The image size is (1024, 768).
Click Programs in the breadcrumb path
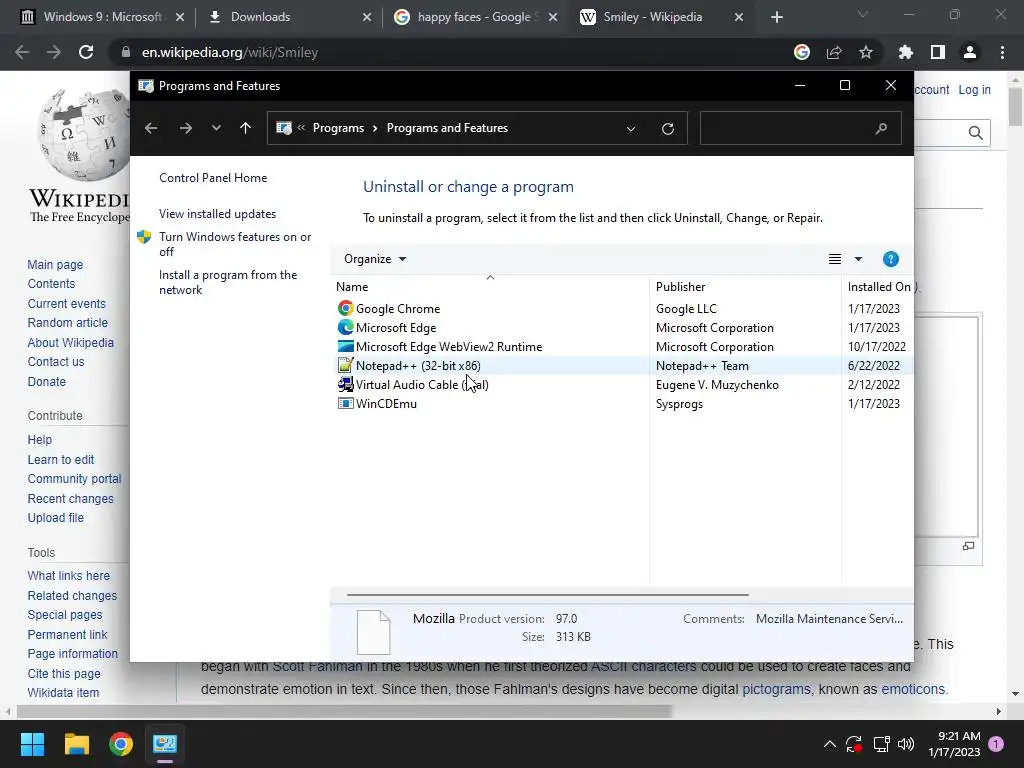pyautogui.click(x=338, y=128)
